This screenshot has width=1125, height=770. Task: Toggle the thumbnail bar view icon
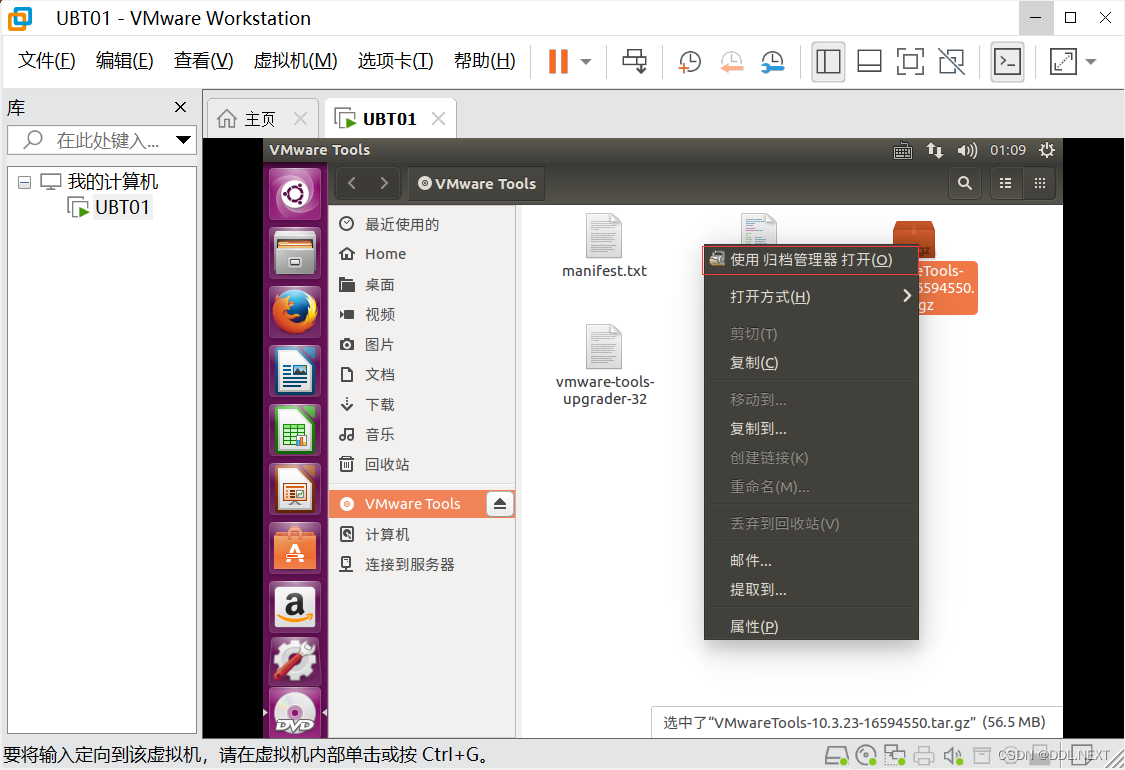pyautogui.click(x=869, y=62)
